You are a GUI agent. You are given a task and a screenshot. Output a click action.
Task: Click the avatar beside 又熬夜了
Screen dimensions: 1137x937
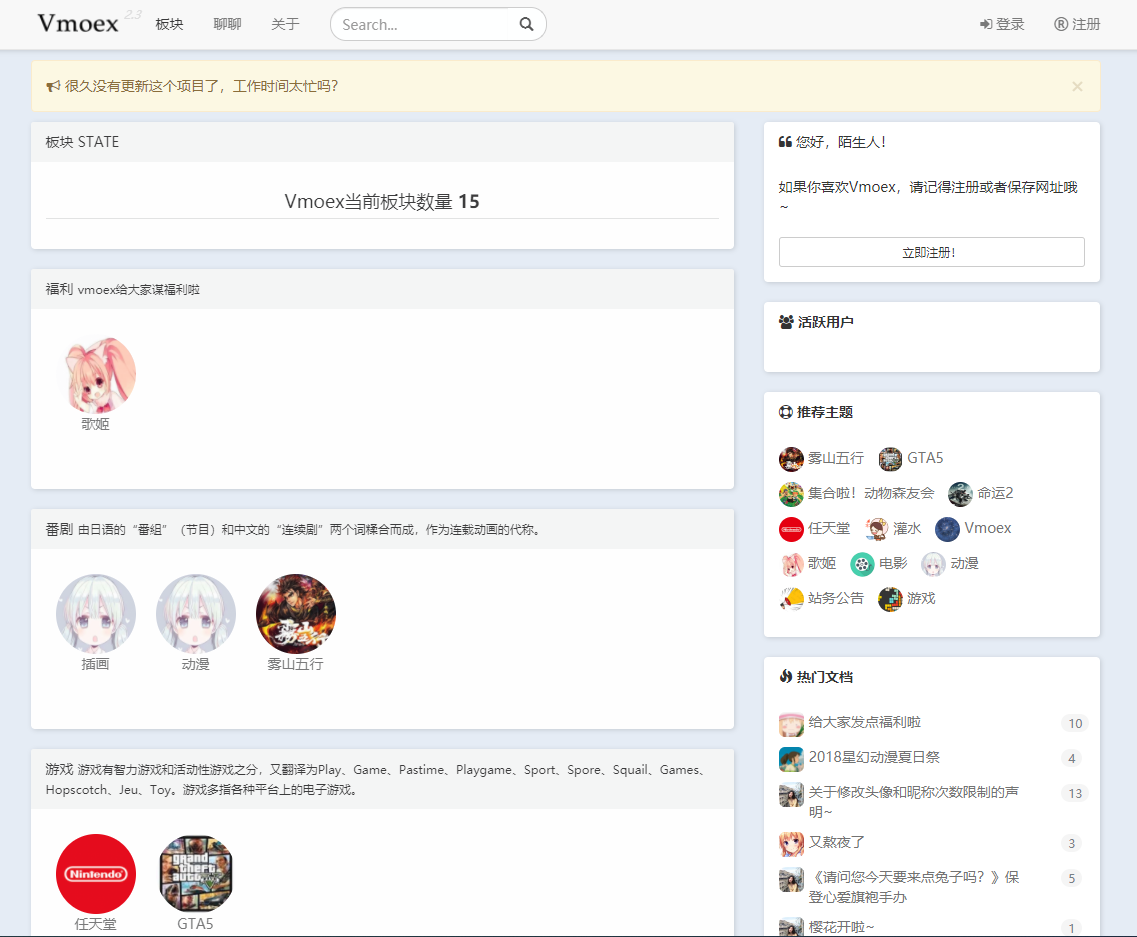[x=791, y=844]
